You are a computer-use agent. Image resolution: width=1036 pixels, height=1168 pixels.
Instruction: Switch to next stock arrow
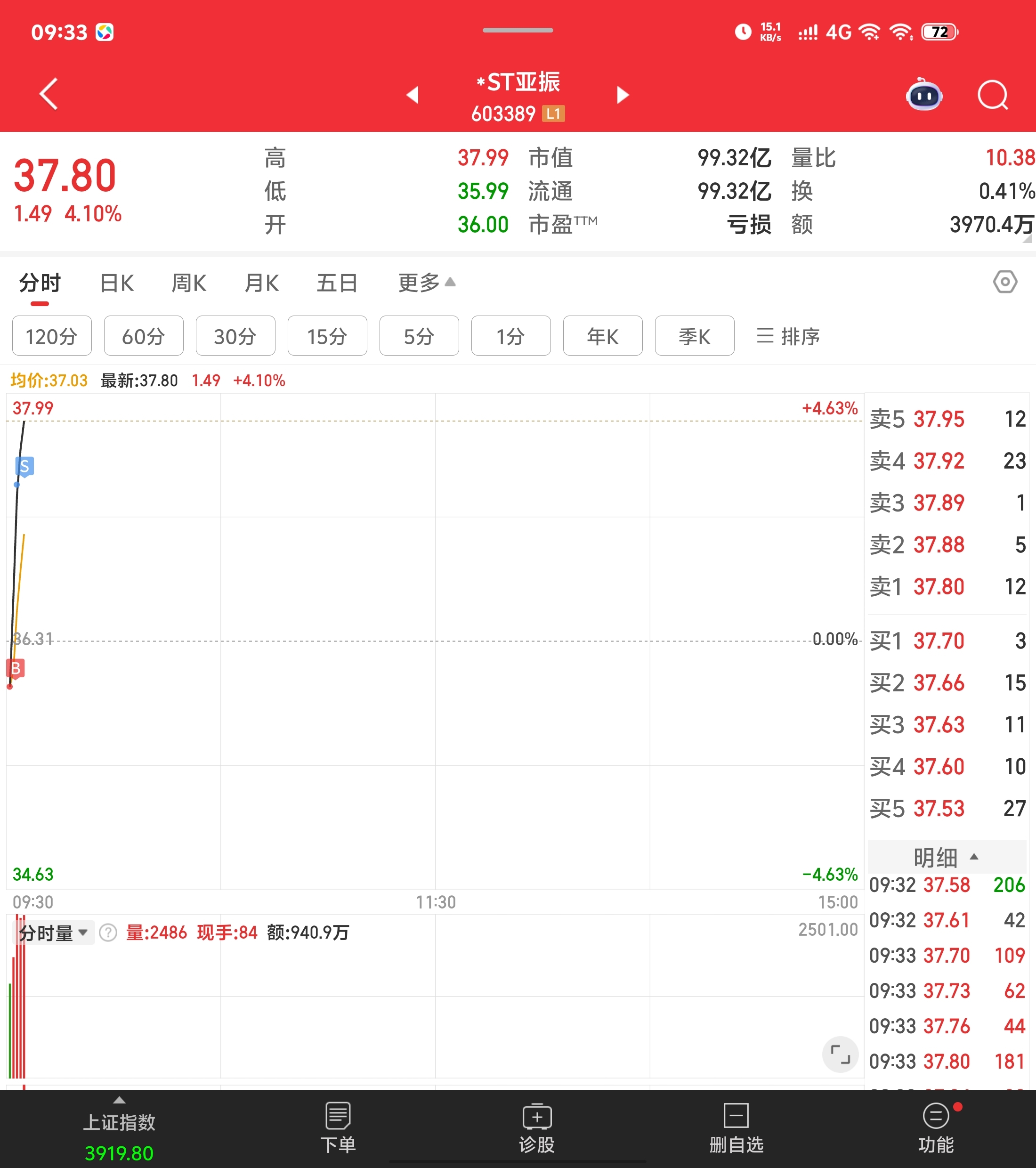tap(623, 95)
